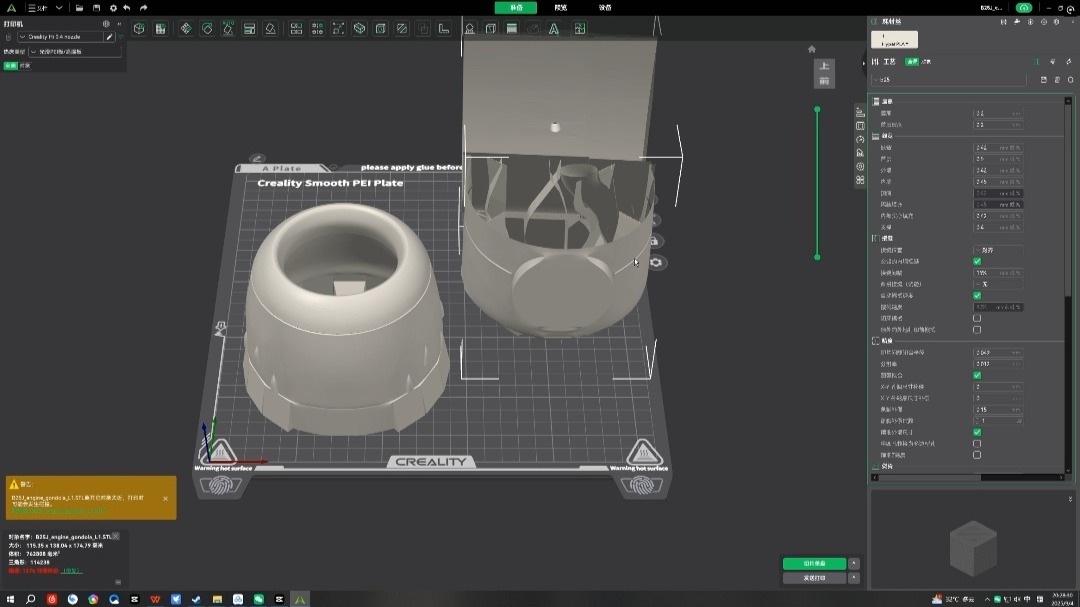The image size is (1080, 607).
Task: Open the File menu
Action: [37, 8]
